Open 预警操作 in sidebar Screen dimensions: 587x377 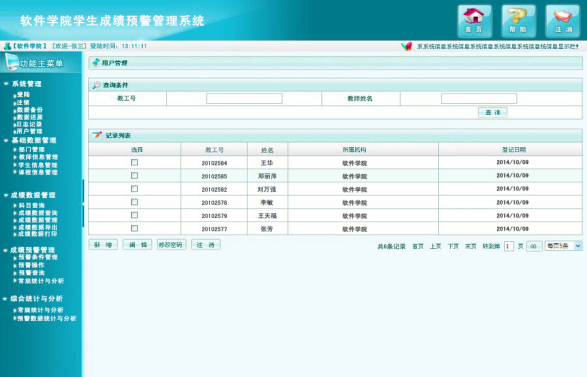click(31, 265)
